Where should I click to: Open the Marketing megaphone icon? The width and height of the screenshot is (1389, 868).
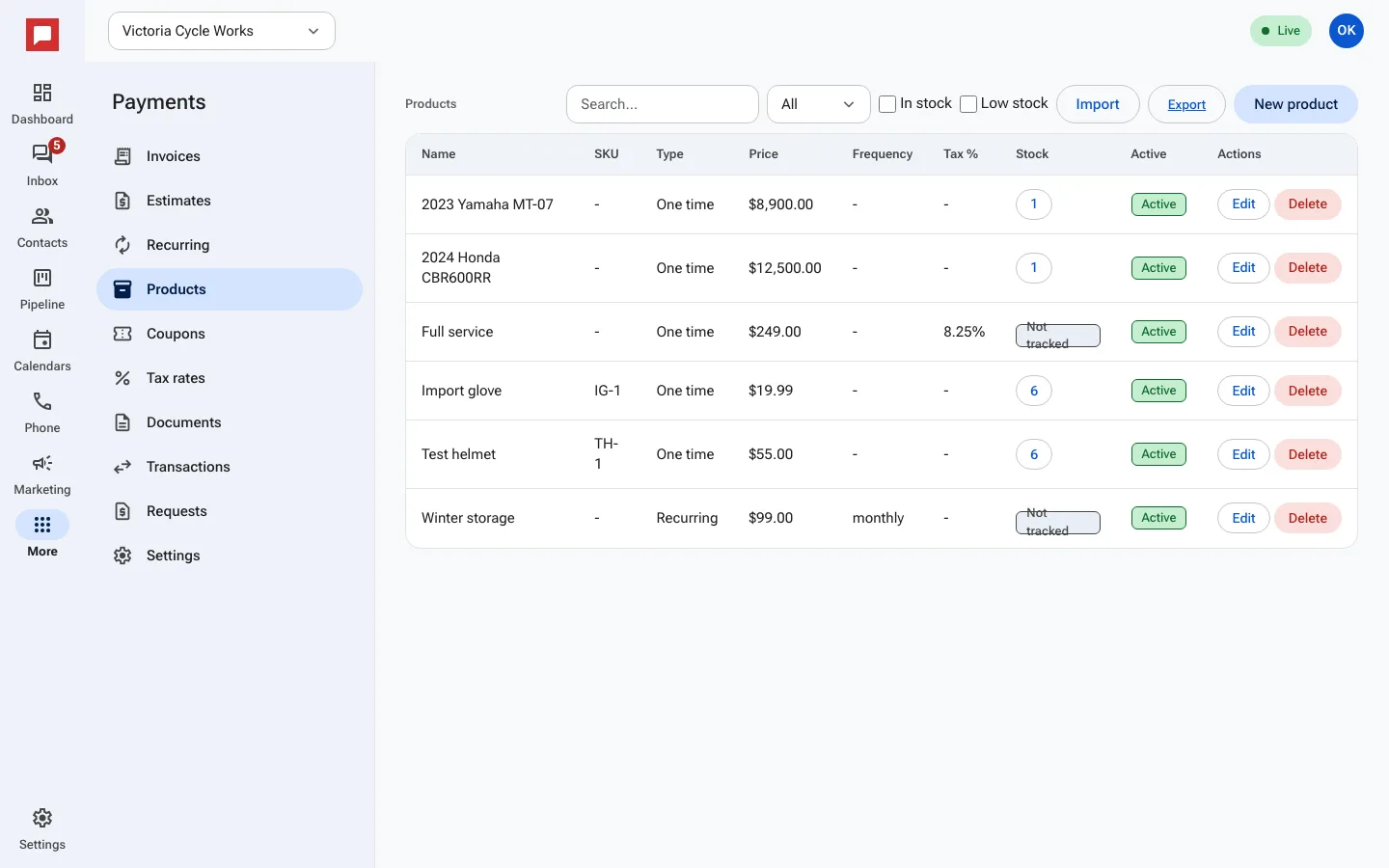point(42,463)
